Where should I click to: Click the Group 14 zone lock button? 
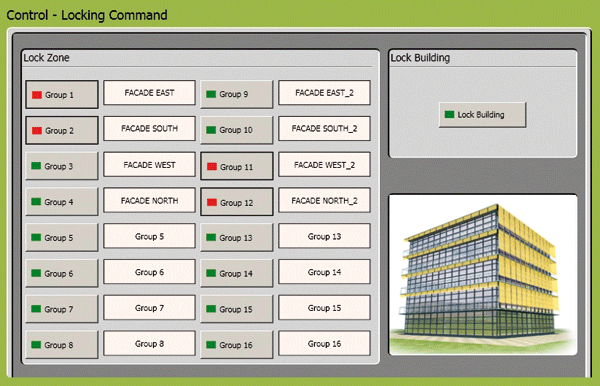coord(237,273)
